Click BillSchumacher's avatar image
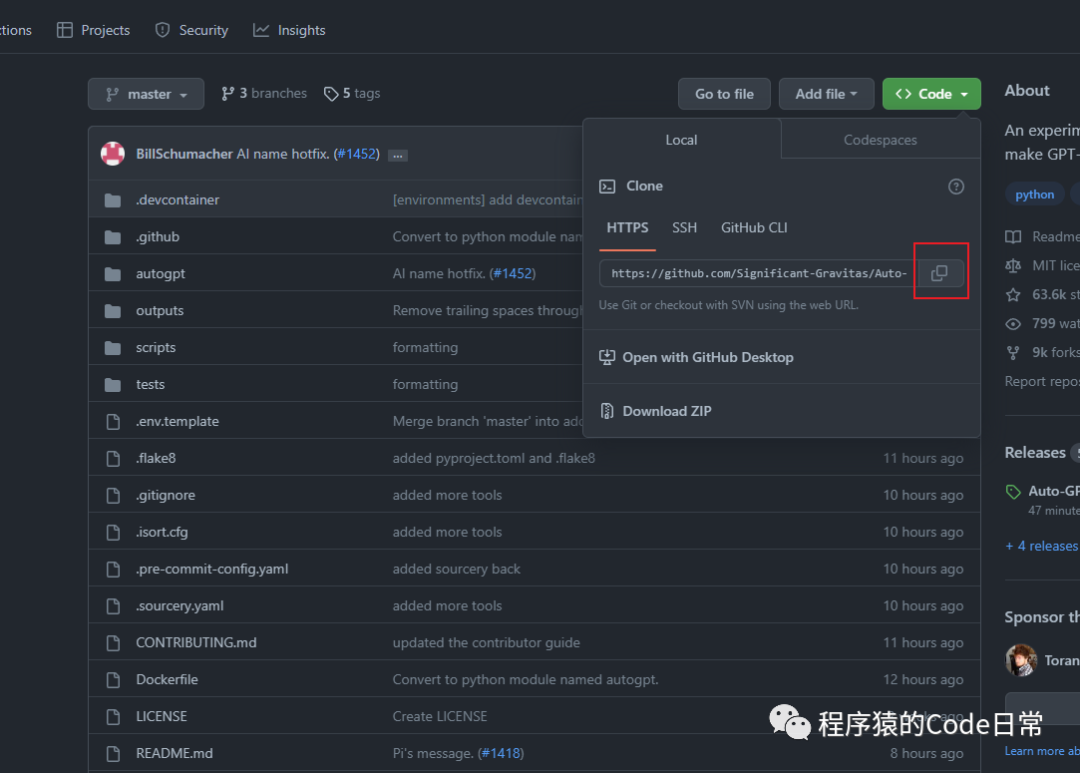This screenshot has width=1080, height=773. tap(113, 154)
